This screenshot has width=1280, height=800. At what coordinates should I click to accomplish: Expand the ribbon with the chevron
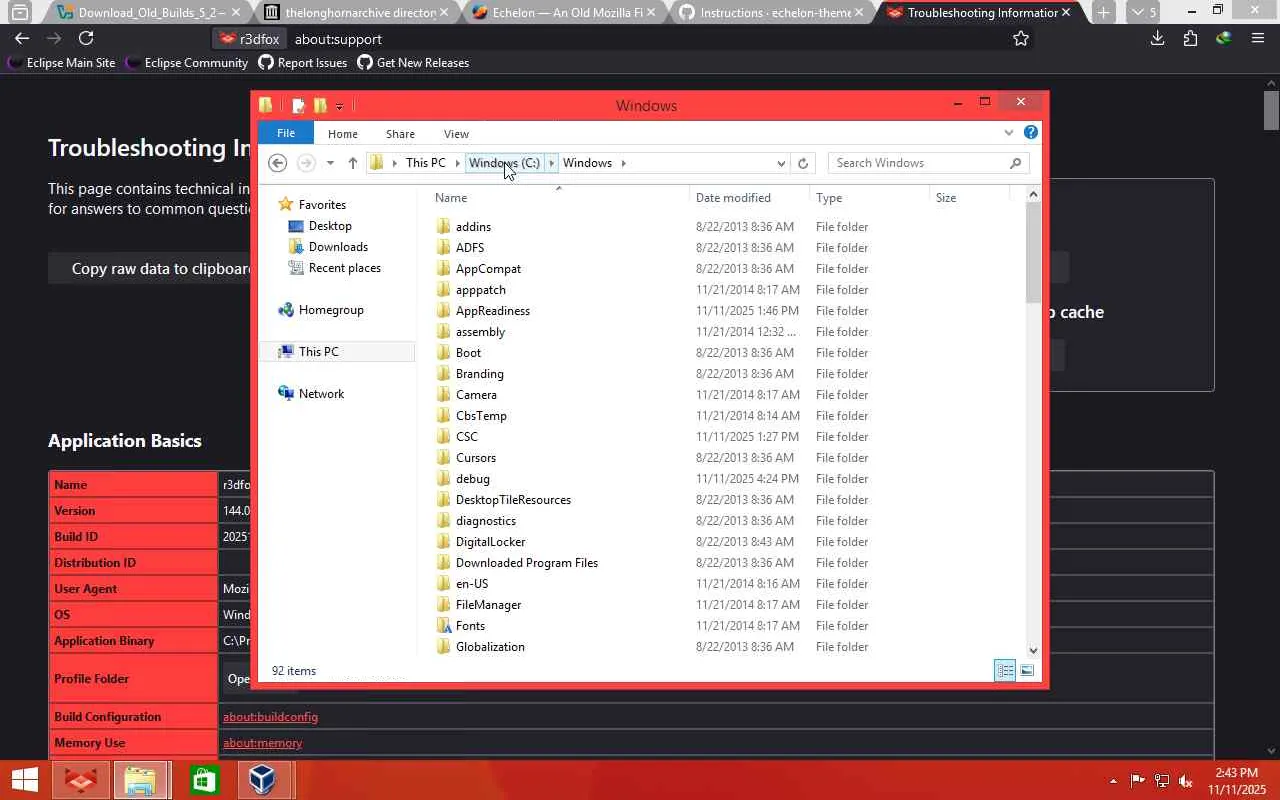(1008, 133)
